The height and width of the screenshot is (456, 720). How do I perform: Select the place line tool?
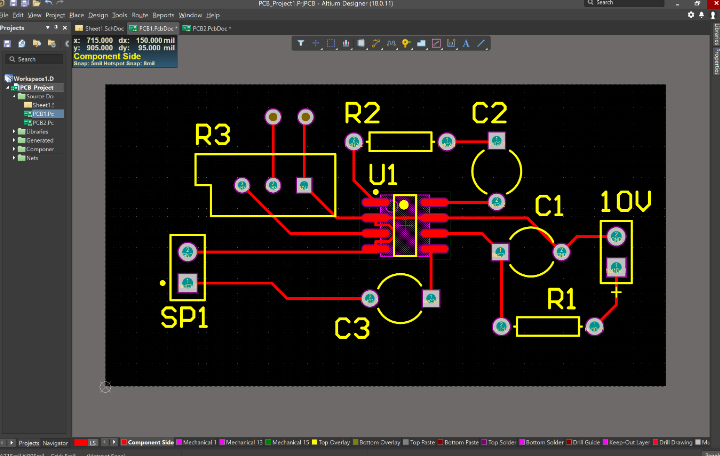(x=482, y=43)
